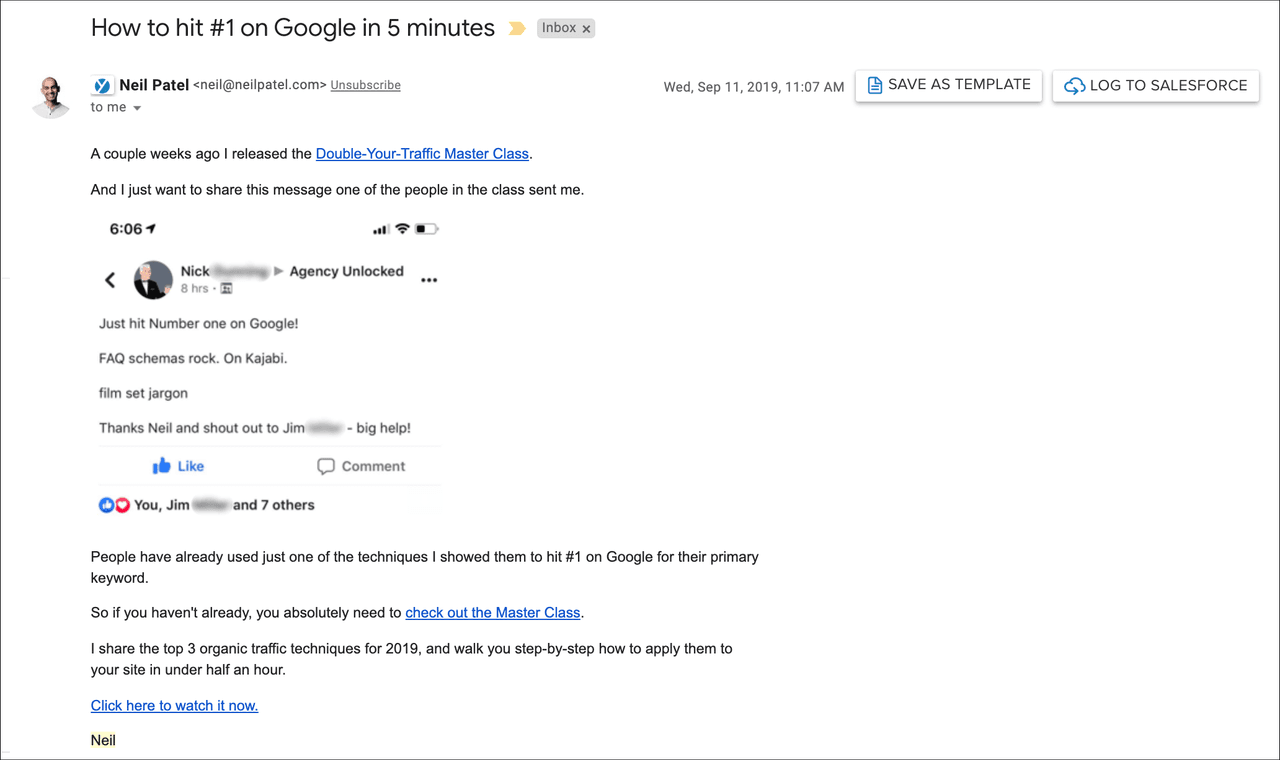Click the email date Wed, Sep 11, 2019
1280x760 pixels.
pos(753,87)
